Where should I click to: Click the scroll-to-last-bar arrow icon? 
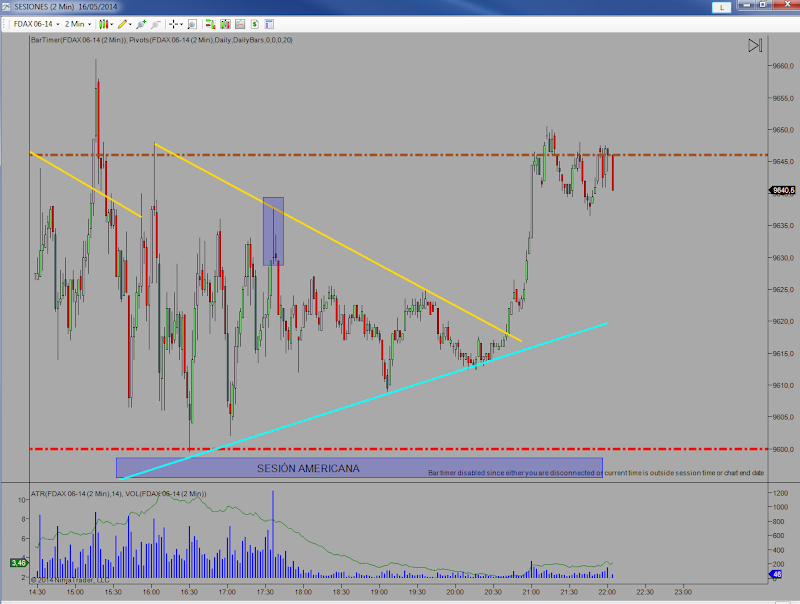click(x=755, y=45)
